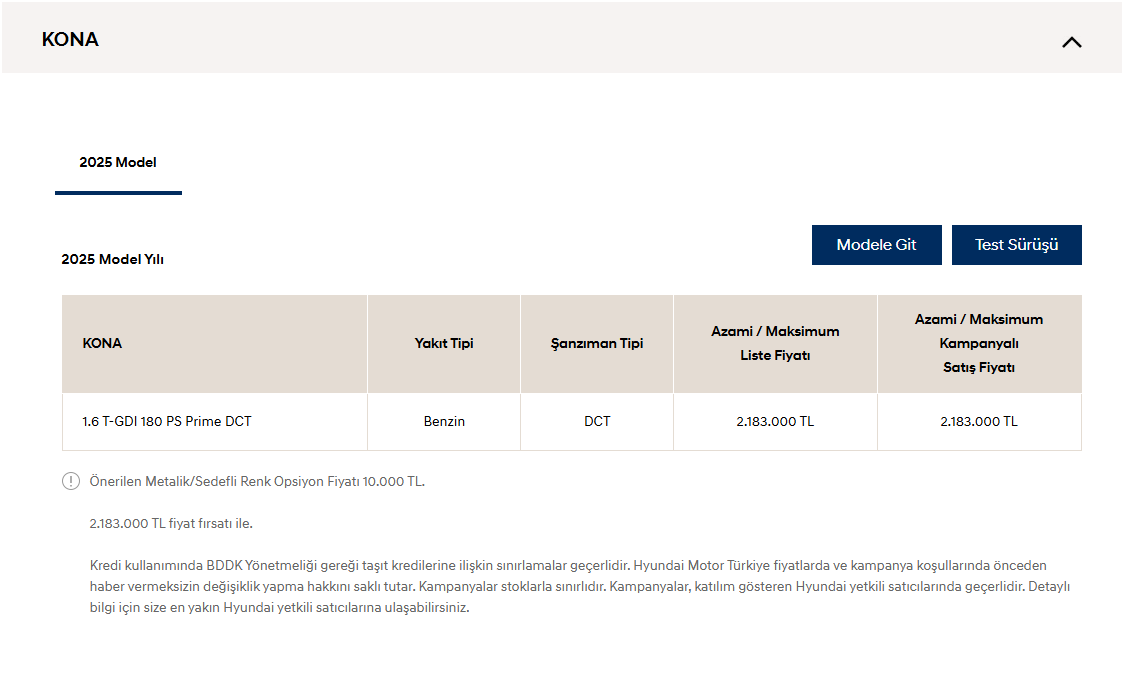
Task: Open the Modele Git button
Action: click(876, 245)
